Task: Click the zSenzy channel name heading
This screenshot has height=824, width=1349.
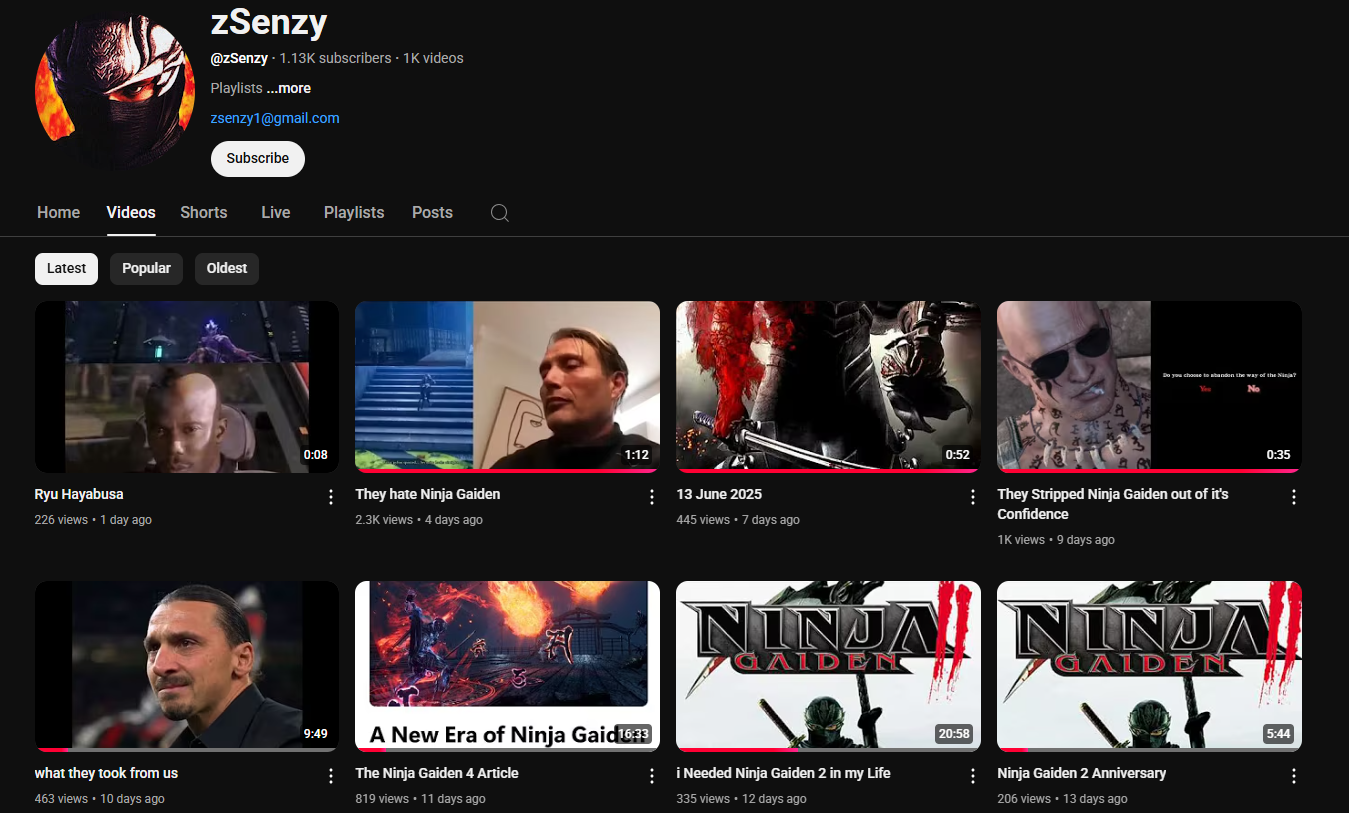Action: [x=269, y=21]
